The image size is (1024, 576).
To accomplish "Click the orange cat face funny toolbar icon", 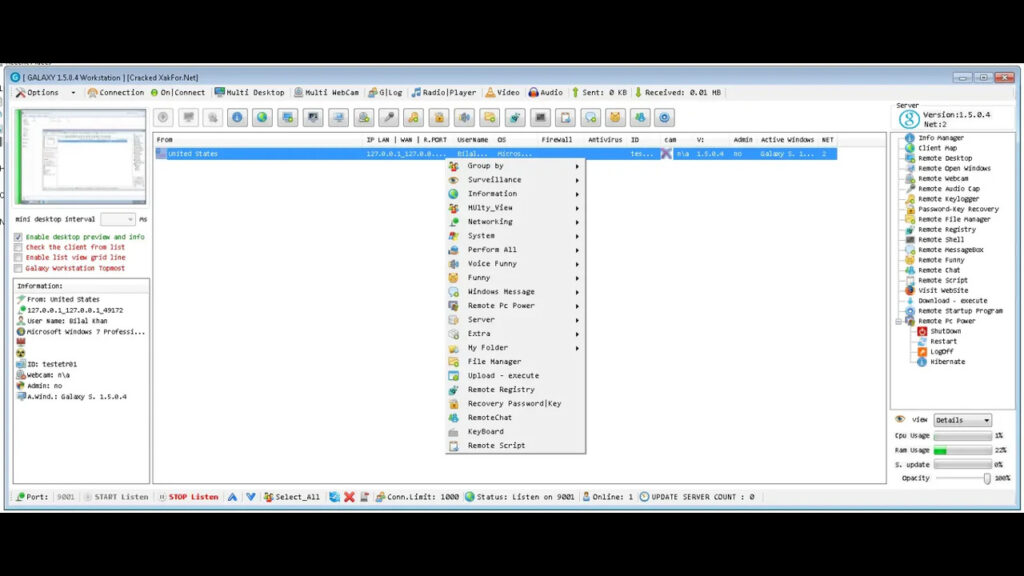I will coord(615,118).
